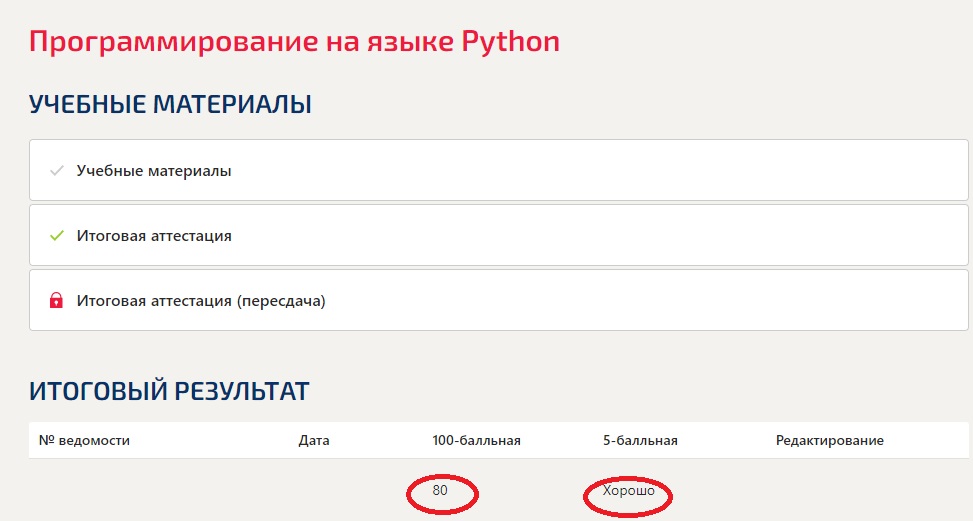Click the score value 80

tap(440, 490)
